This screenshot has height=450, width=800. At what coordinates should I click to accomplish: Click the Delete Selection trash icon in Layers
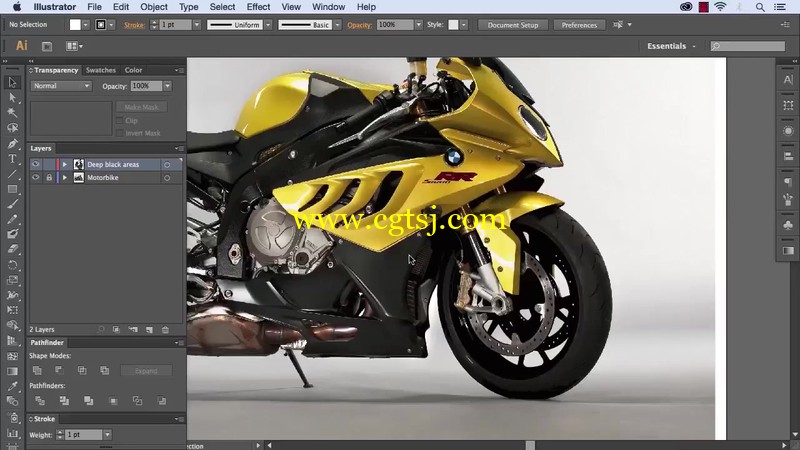pos(165,330)
